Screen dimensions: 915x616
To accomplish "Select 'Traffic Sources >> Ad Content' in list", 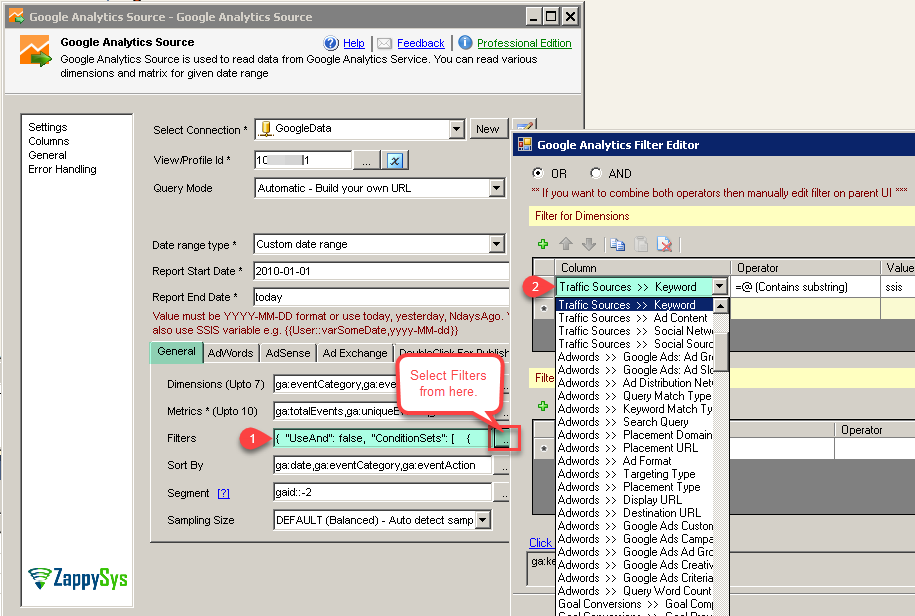I will [634, 318].
